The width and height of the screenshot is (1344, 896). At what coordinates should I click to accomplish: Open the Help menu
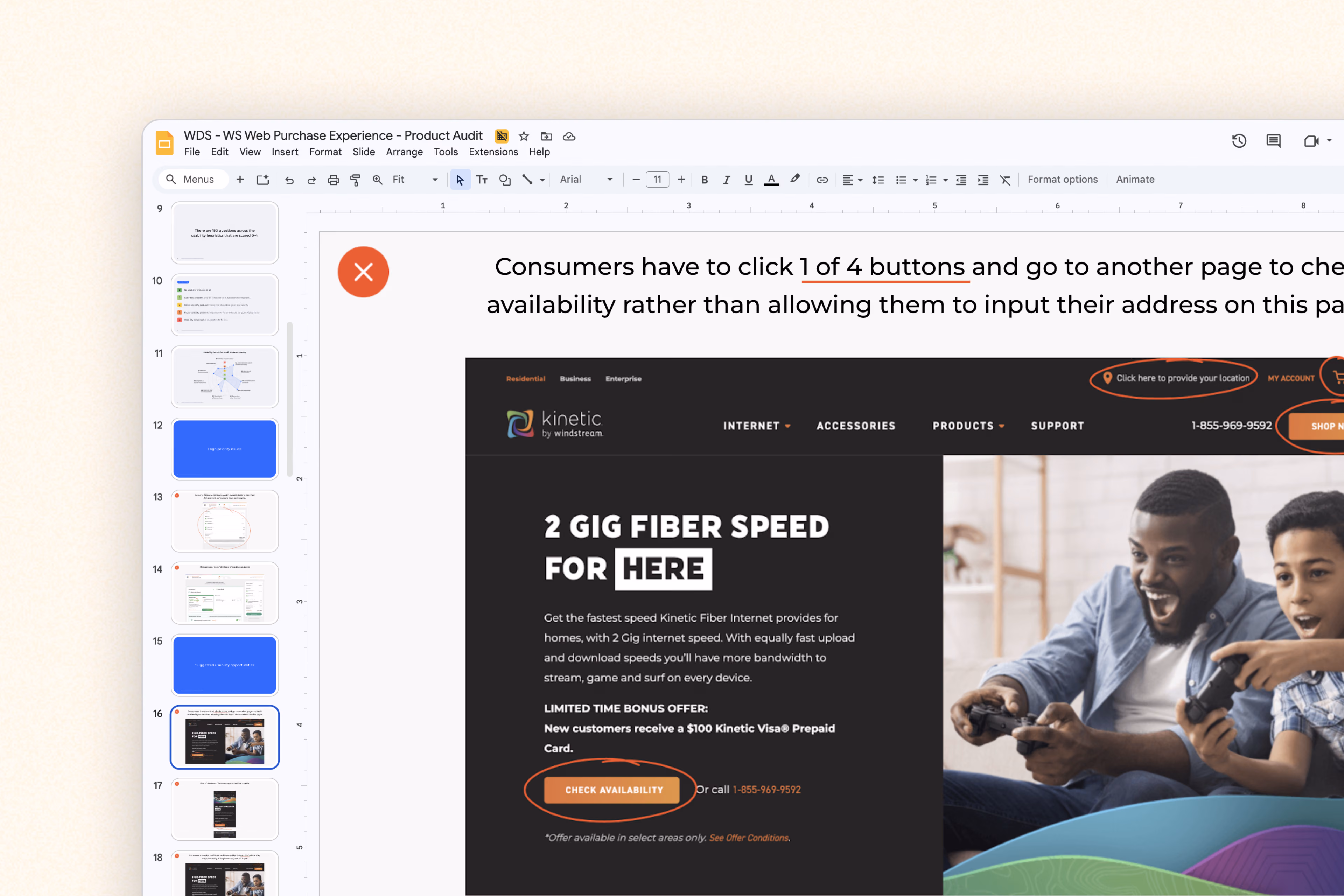[539, 152]
